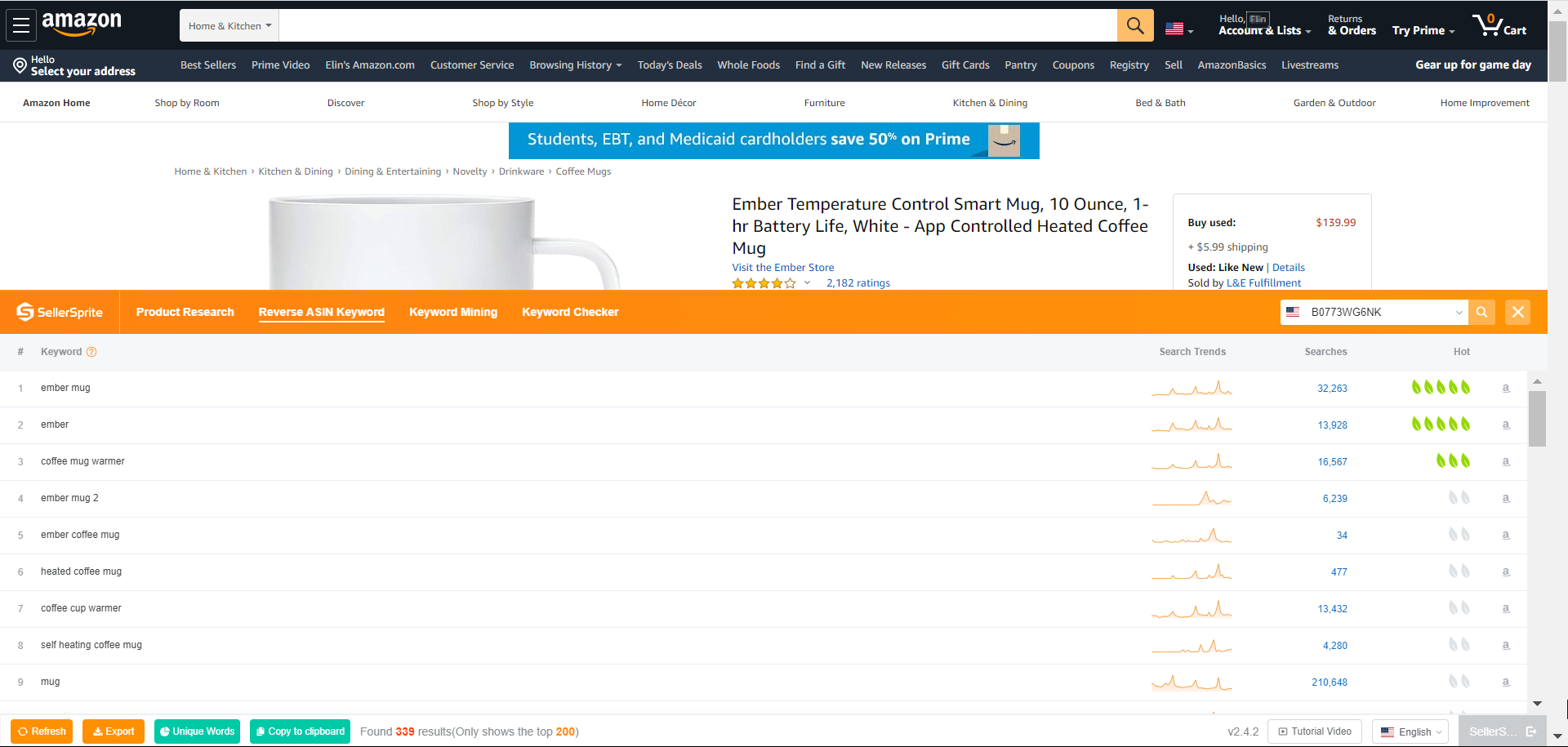This screenshot has width=1568, height=747.
Task: Click Amazon icon for ember row
Action: [x=1506, y=425]
